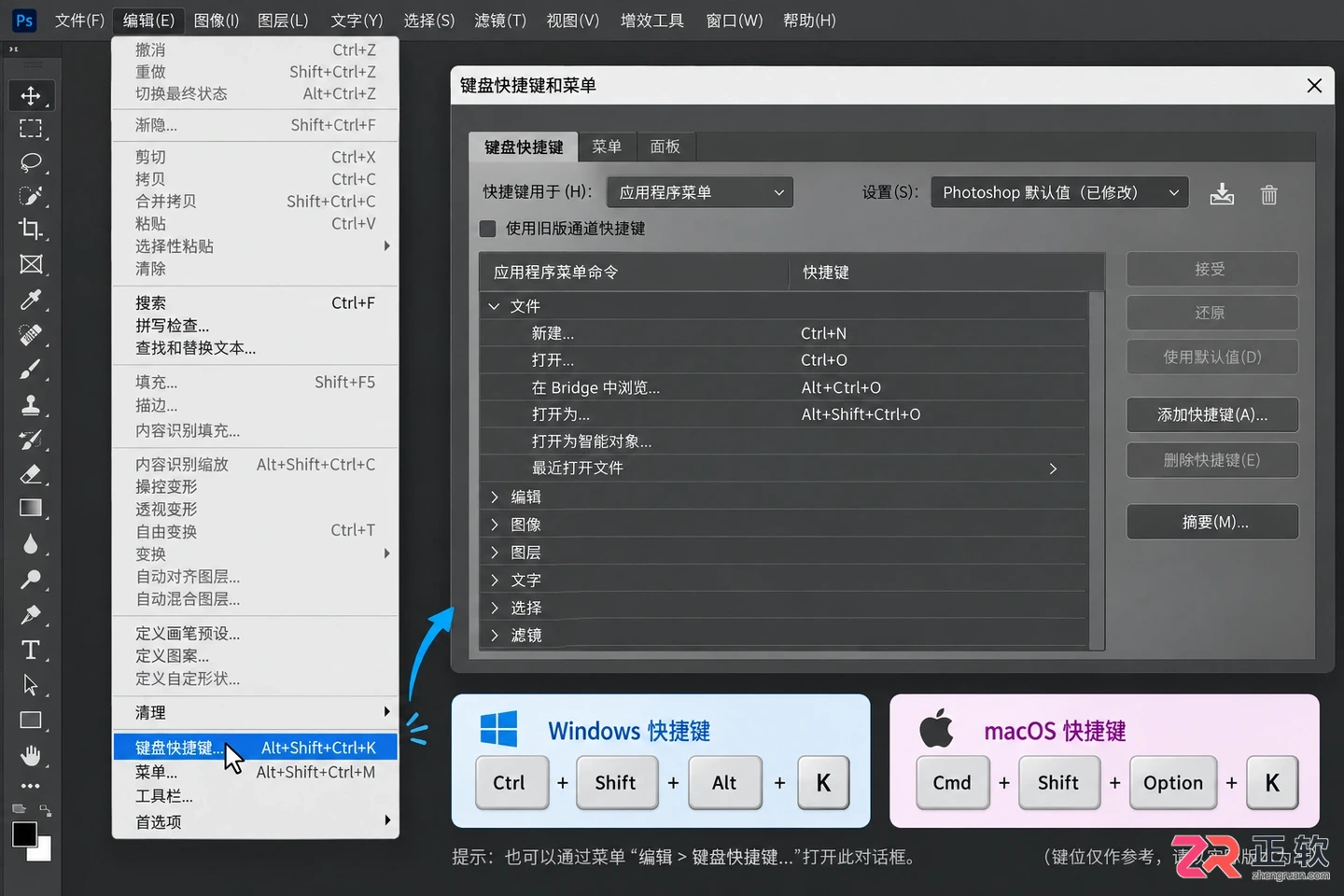Screen dimensions: 1344x896
Task: Select the Move tool
Action: pyautogui.click(x=31, y=95)
